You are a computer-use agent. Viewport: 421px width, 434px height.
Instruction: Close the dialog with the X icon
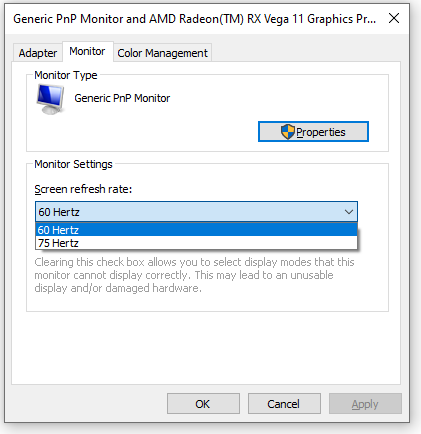[394, 18]
